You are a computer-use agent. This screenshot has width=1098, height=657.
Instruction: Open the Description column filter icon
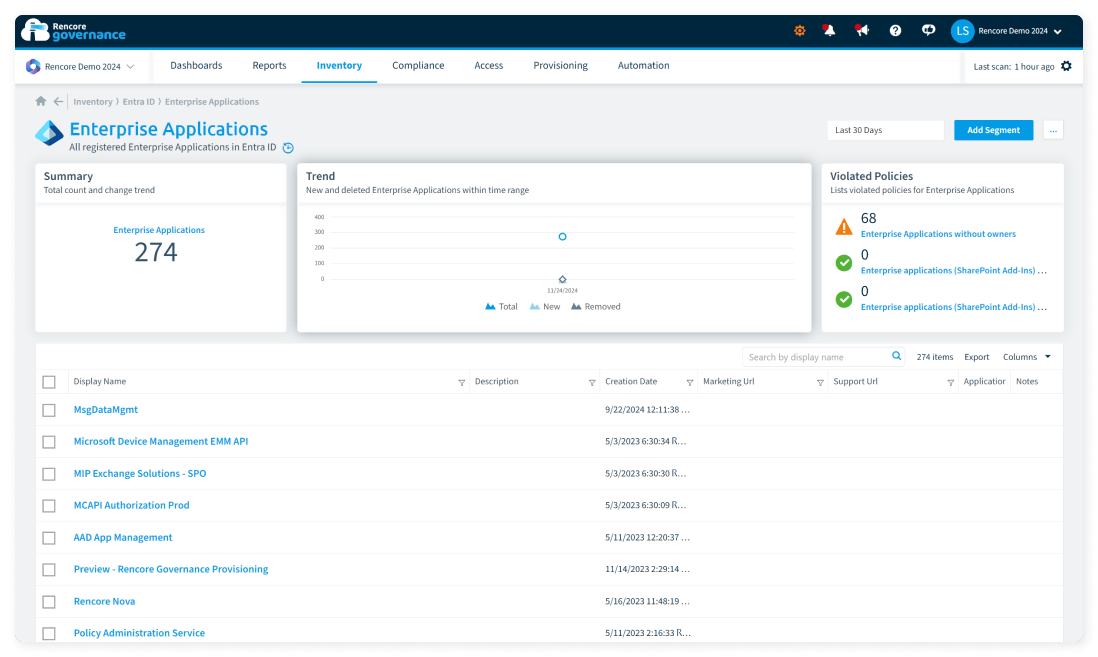[592, 382]
